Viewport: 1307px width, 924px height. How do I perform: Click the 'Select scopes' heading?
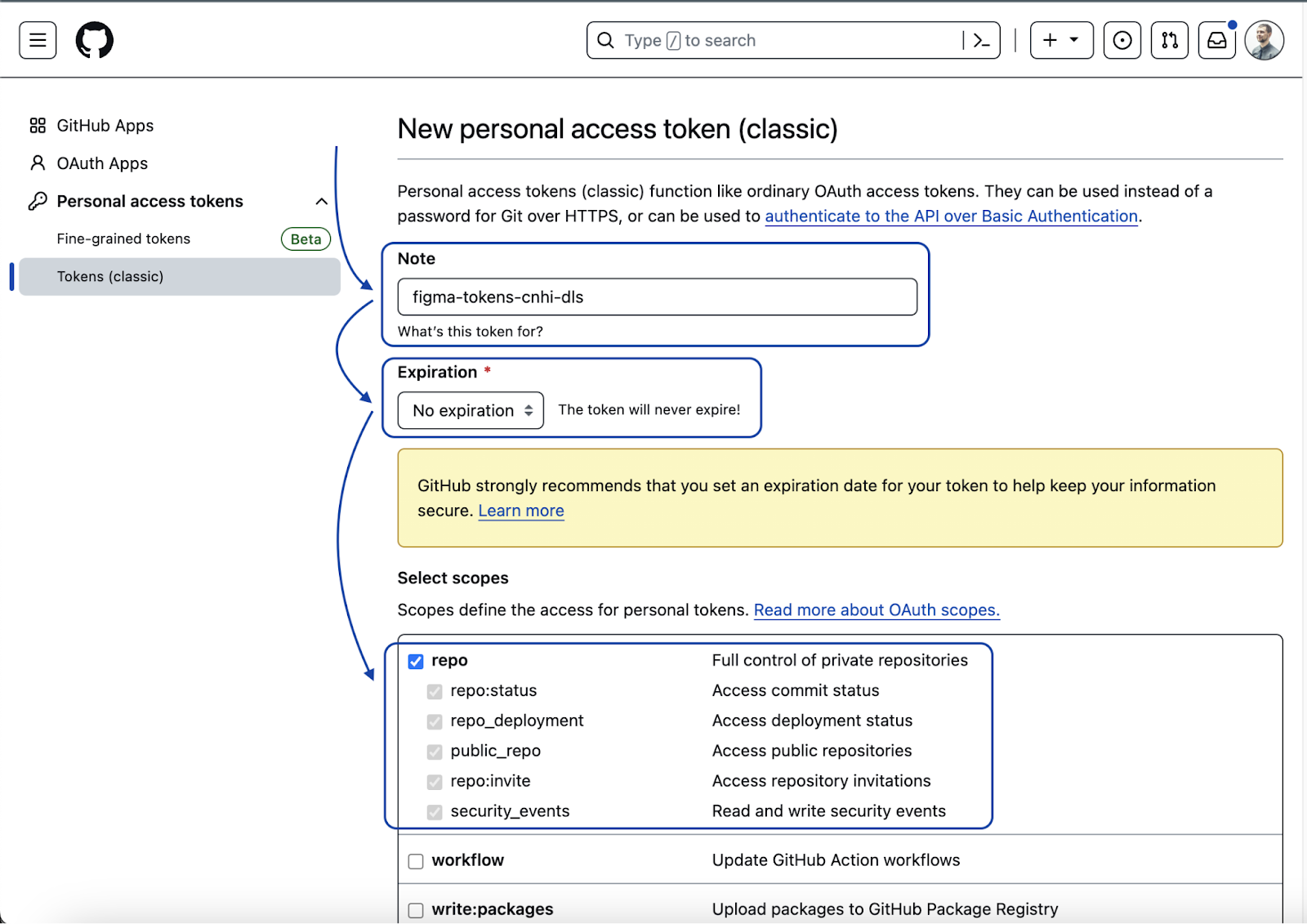coord(453,578)
